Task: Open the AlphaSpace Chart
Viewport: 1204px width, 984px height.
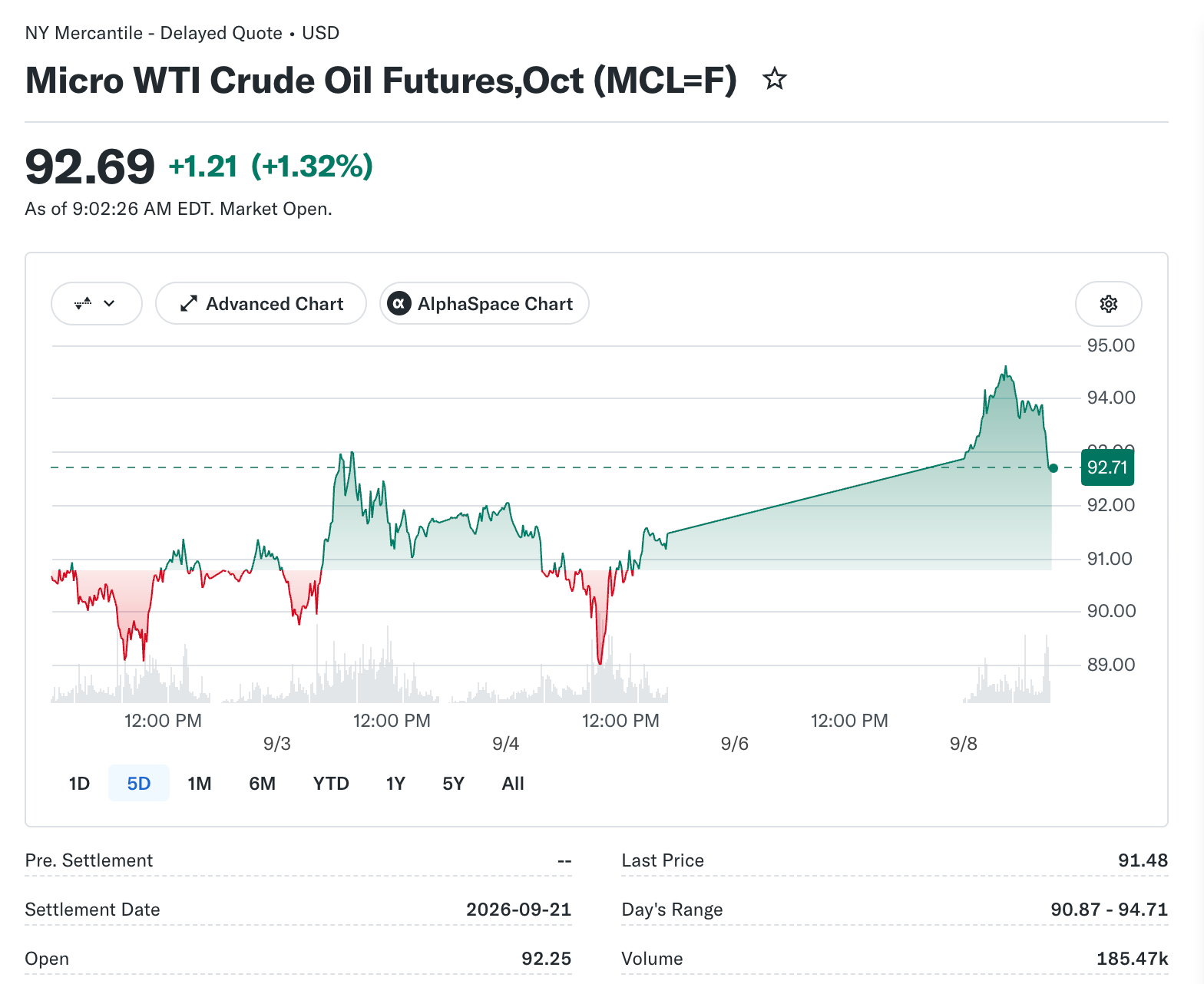Action: (485, 304)
